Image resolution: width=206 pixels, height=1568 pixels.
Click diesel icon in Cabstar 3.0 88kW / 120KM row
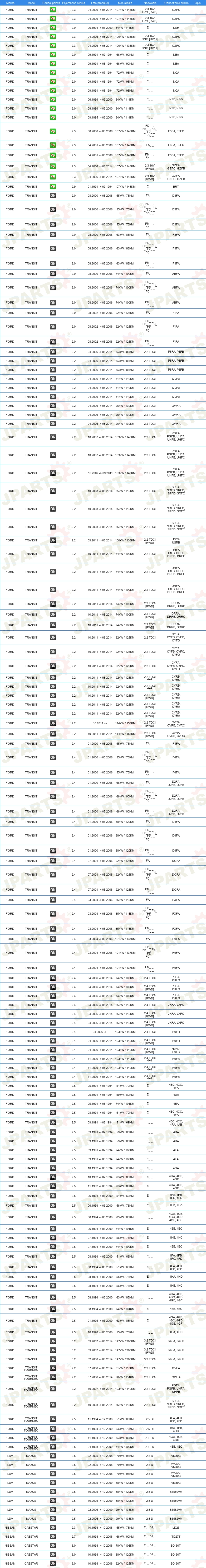point(53,1554)
